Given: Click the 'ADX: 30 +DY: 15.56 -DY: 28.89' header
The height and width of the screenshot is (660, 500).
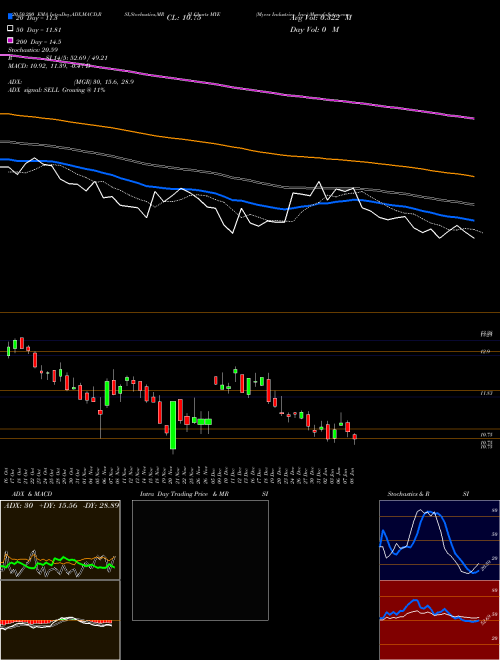Looking at the screenshot, I should (x=61, y=505).
